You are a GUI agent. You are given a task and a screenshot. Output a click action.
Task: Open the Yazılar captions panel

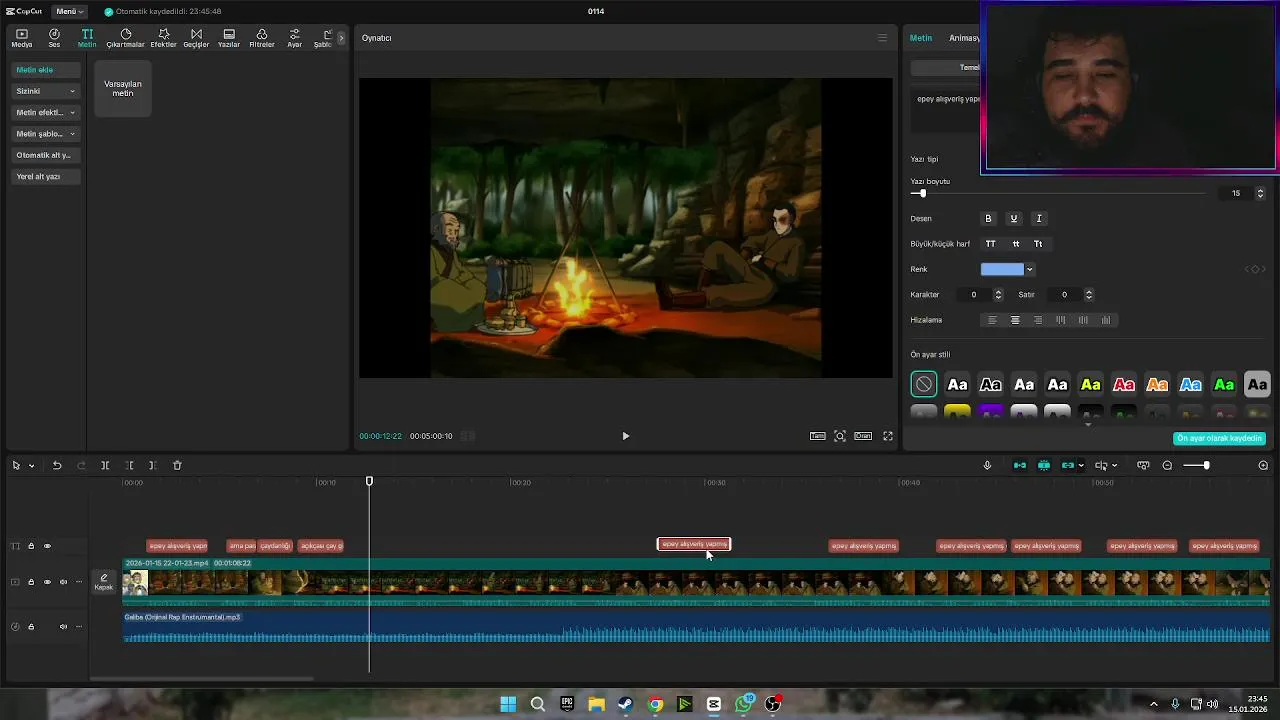click(229, 38)
